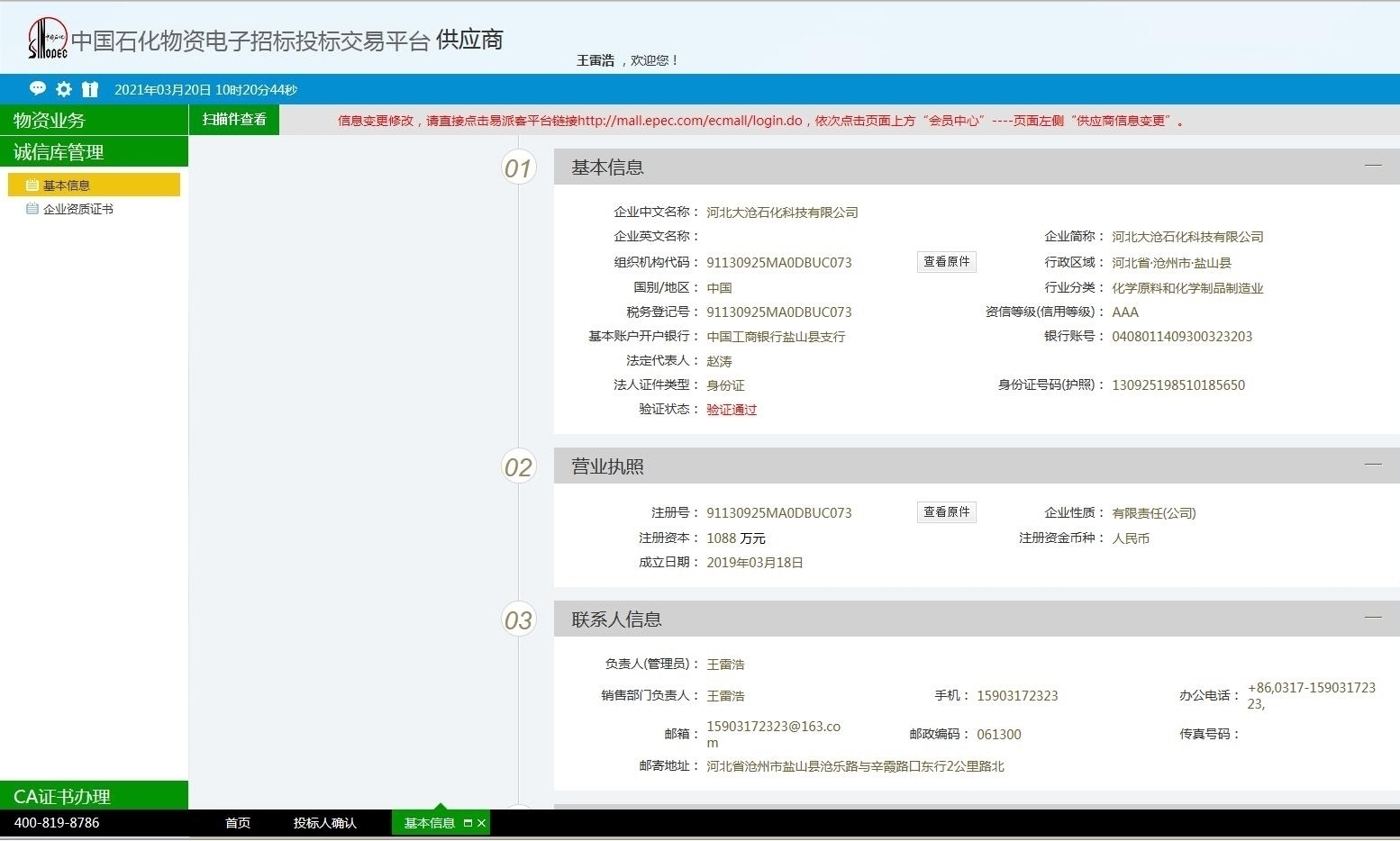1400x841 pixels.
Task: Collapse the 基本信息 section
Action: click(x=1373, y=166)
